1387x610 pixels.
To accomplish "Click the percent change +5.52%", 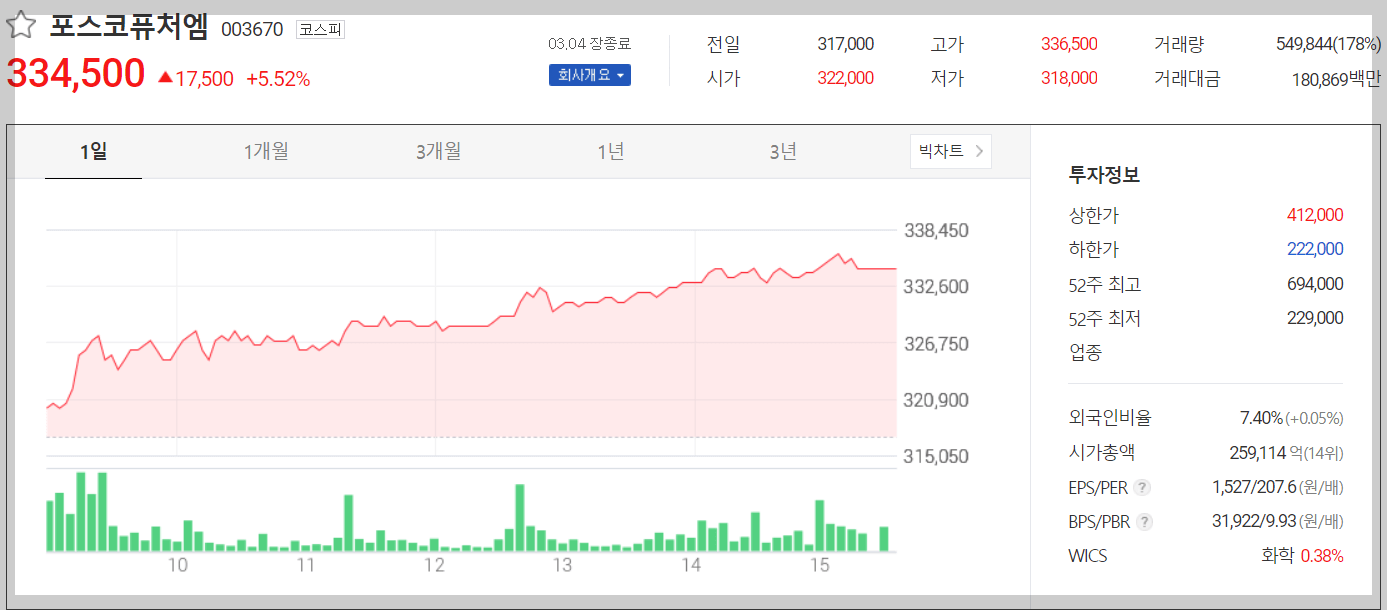I will pos(278,78).
